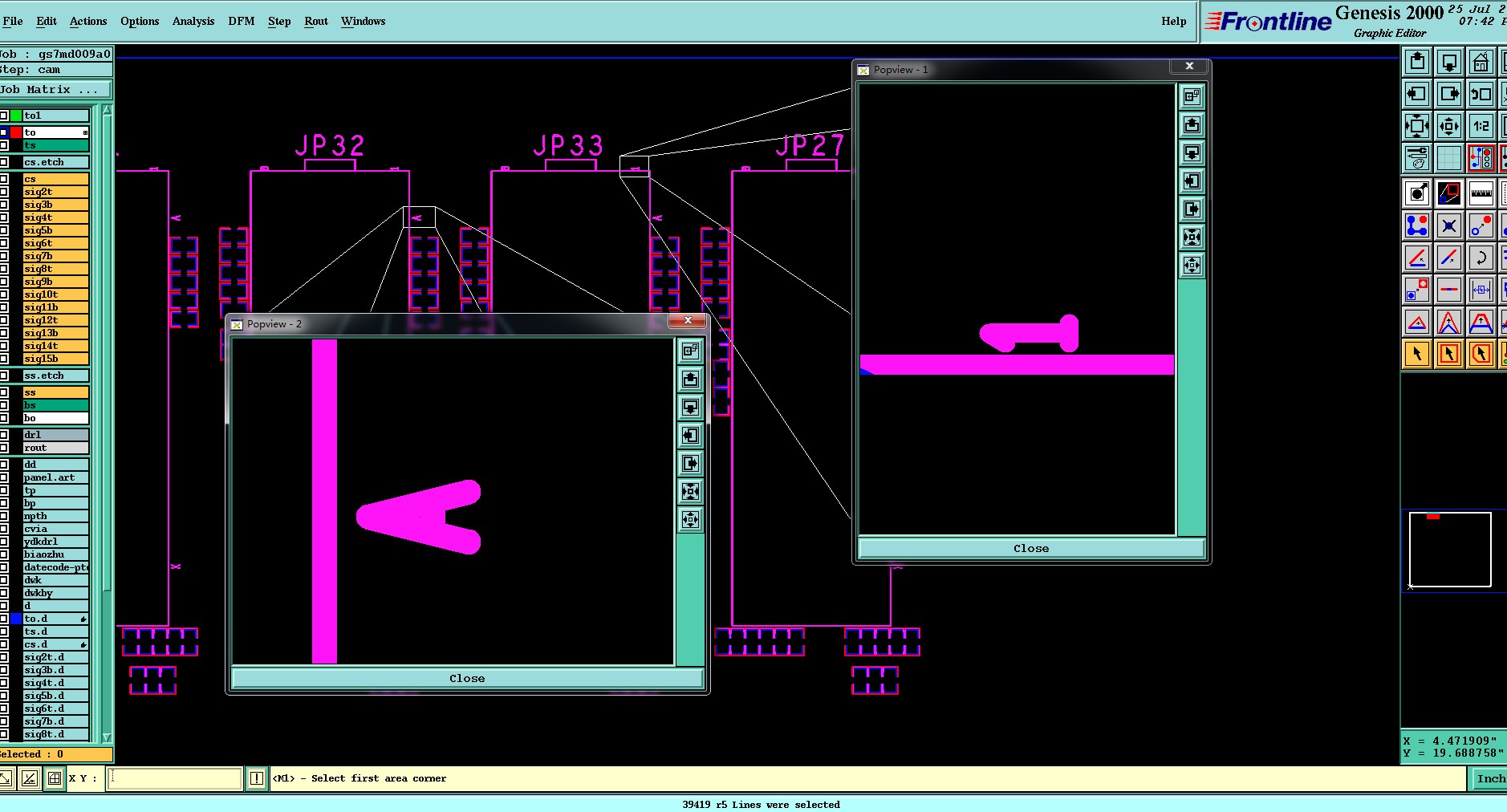1507x812 pixels.
Task: Open the Options menu
Action: pyautogui.click(x=140, y=21)
